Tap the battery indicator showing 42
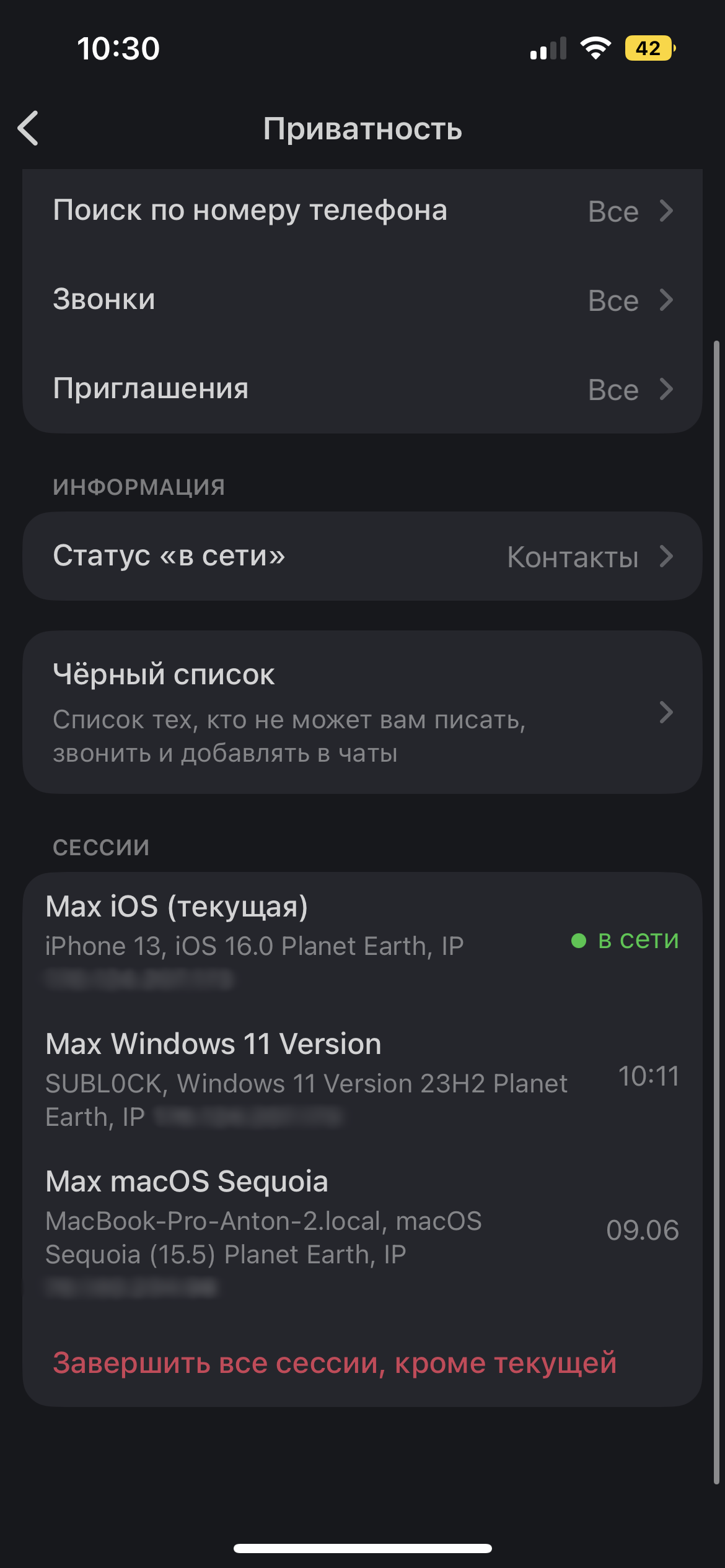 (x=649, y=48)
